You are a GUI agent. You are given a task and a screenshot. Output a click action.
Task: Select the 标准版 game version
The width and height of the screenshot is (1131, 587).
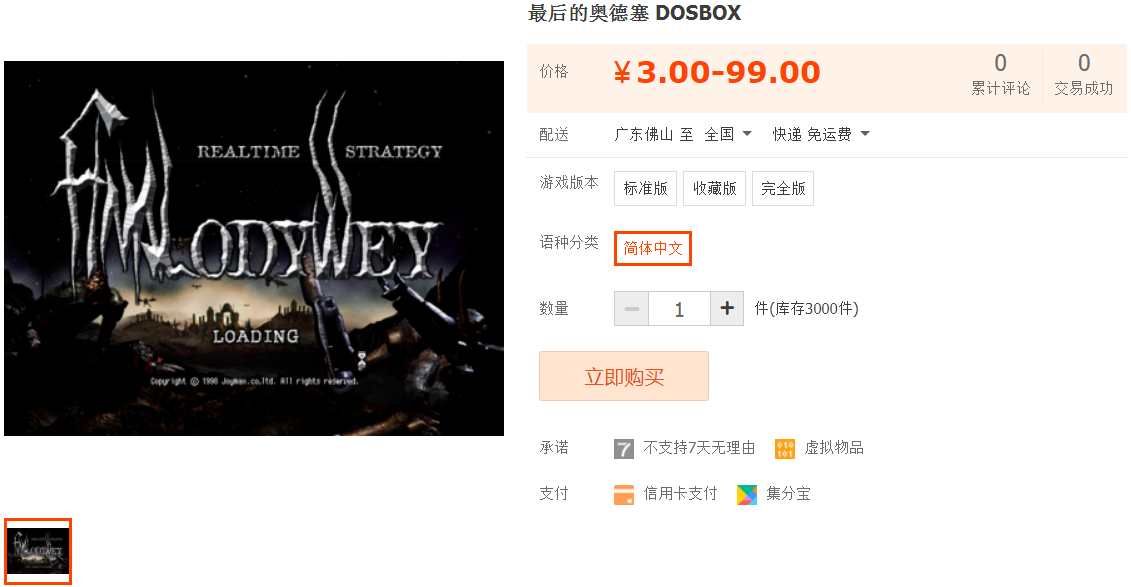coord(646,188)
